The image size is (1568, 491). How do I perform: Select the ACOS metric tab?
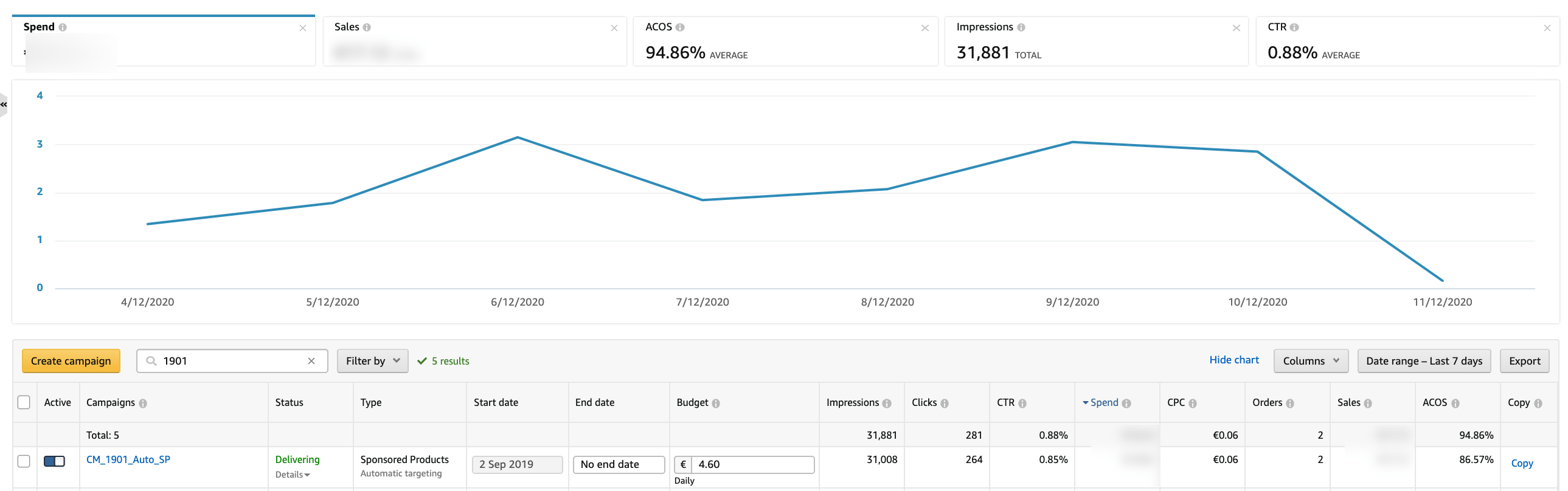(x=786, y=41)
